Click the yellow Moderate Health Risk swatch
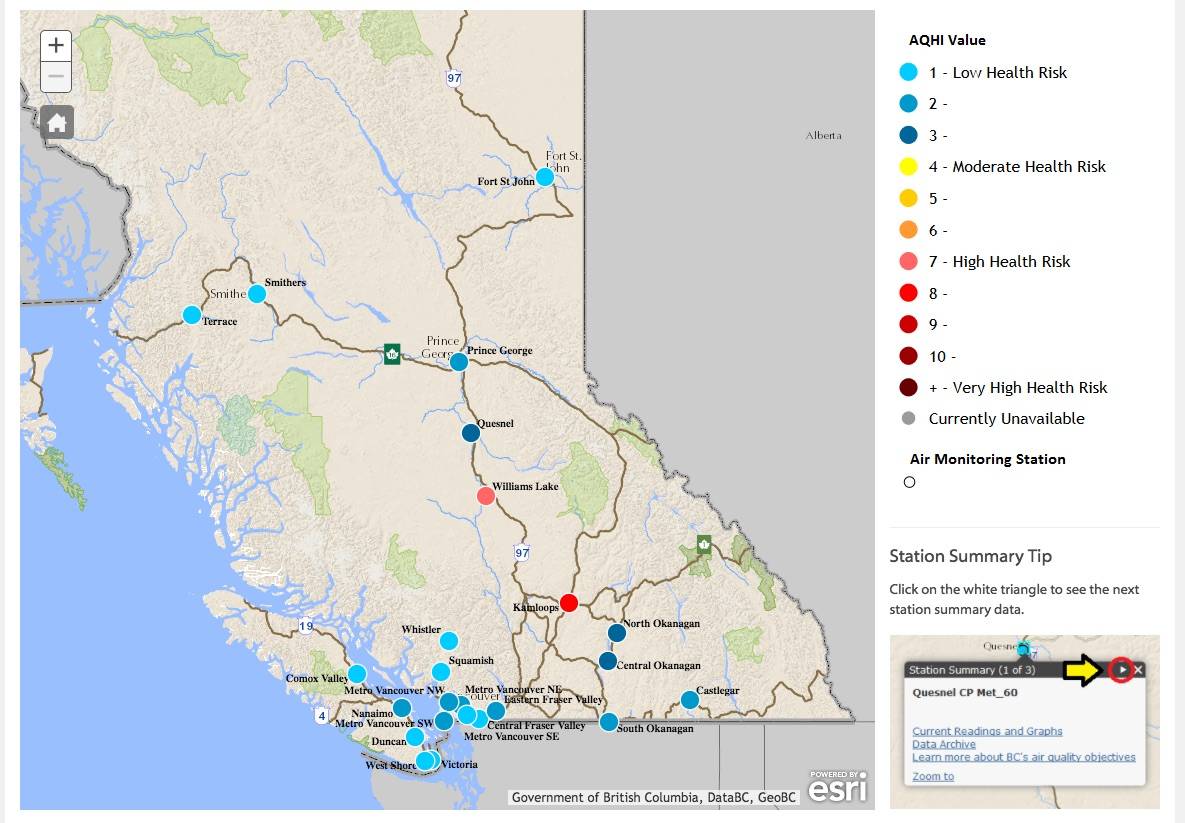 click(909, 167)
